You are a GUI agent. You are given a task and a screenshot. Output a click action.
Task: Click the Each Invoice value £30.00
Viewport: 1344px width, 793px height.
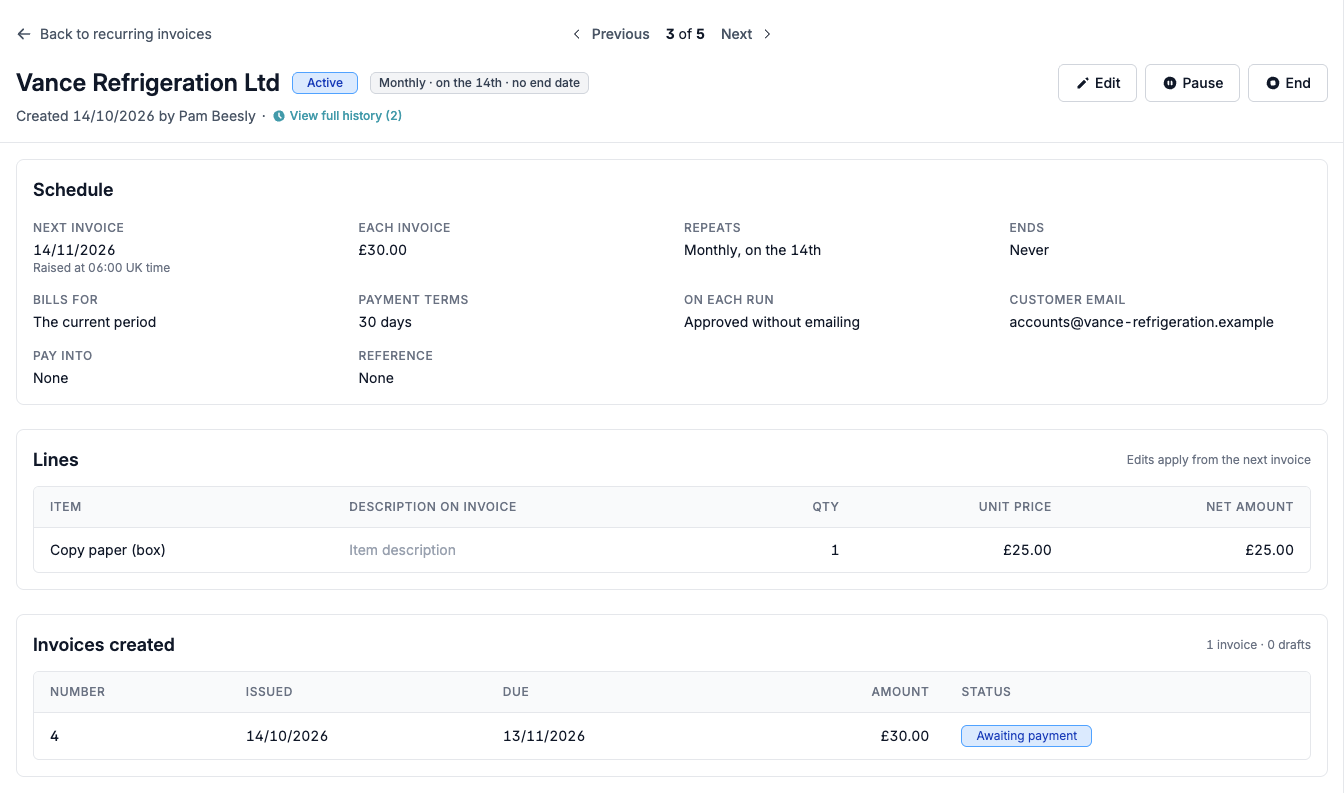click(x=383, y=250)
